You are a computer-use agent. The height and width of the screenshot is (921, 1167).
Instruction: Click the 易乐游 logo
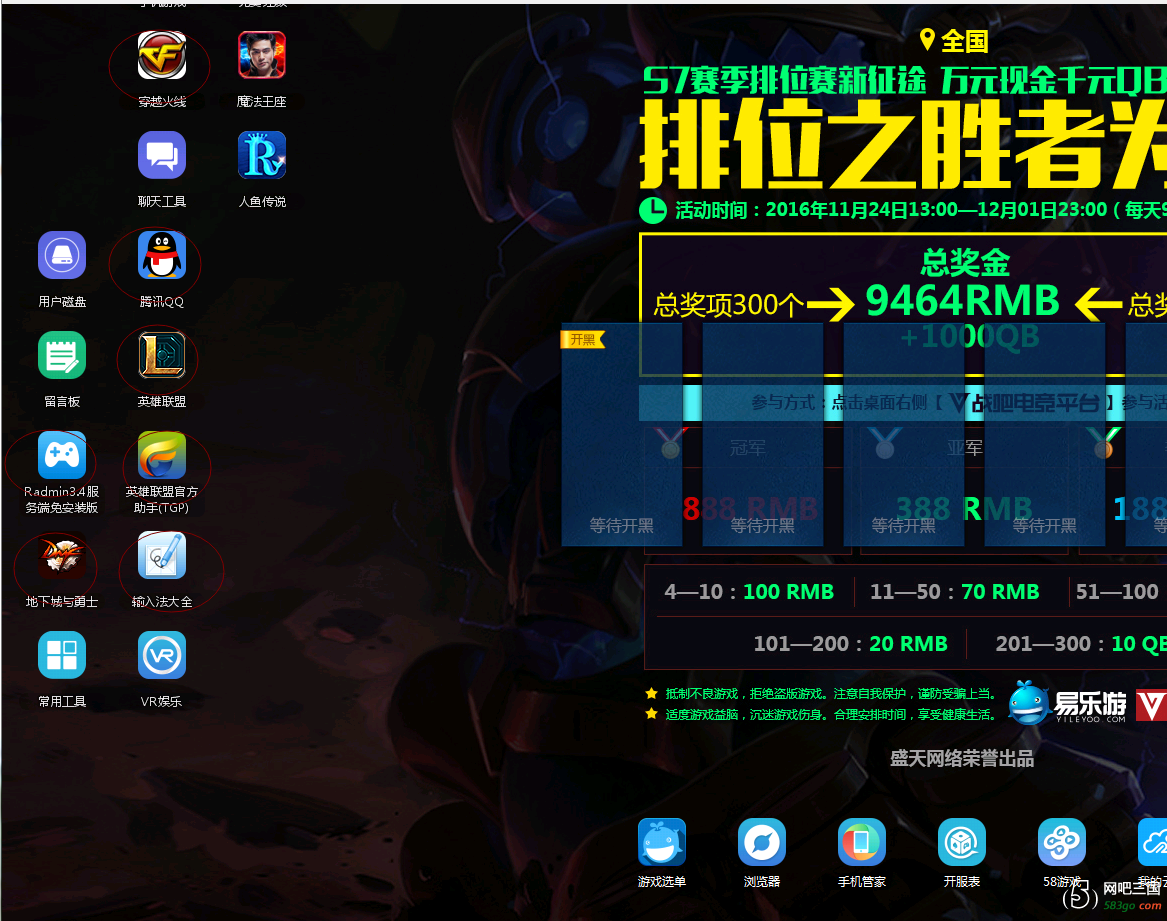(x=1068, y=703)
